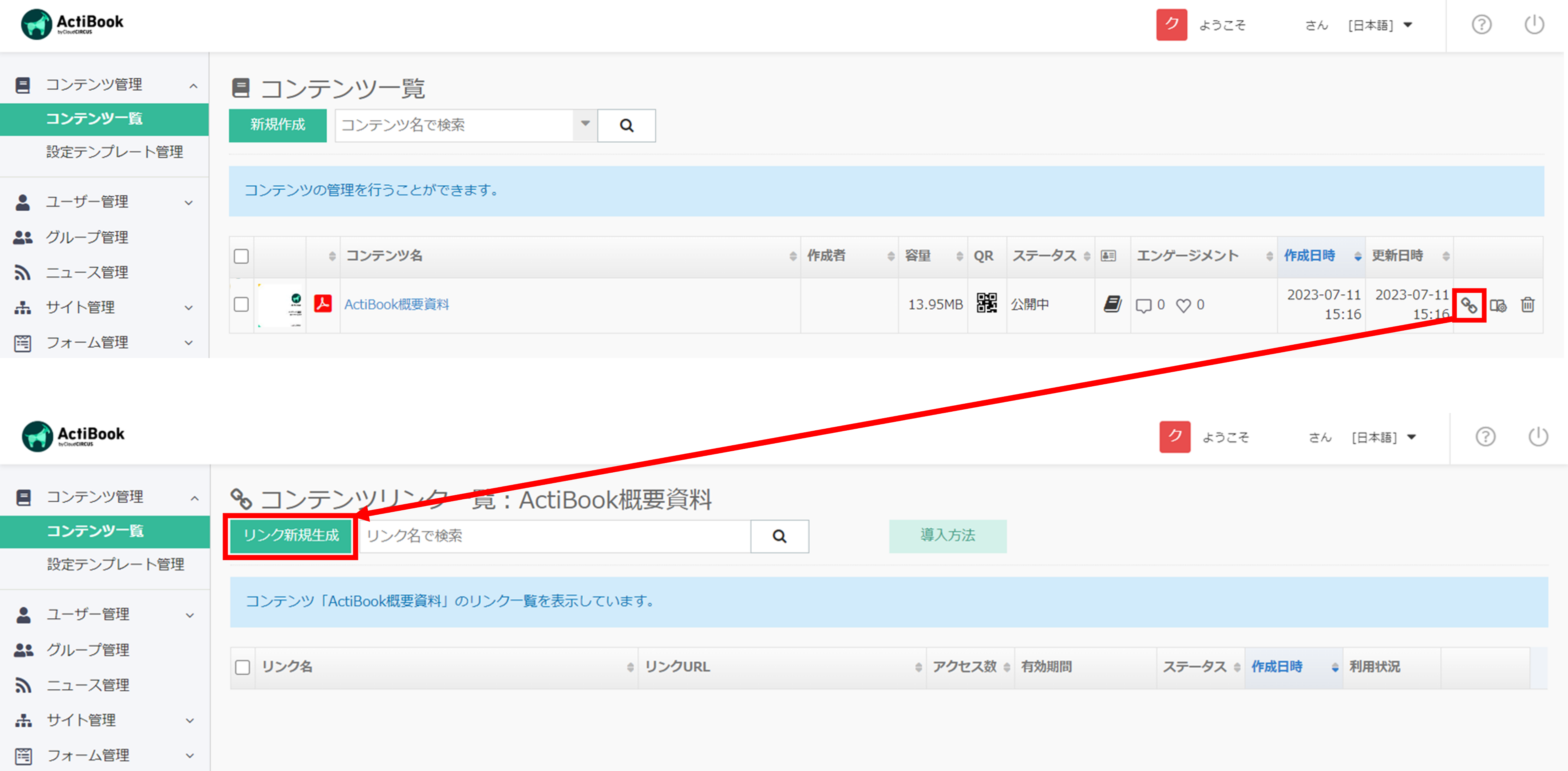
Task: Click the リンク新規生成 button
Action: (x=291, y=536)
